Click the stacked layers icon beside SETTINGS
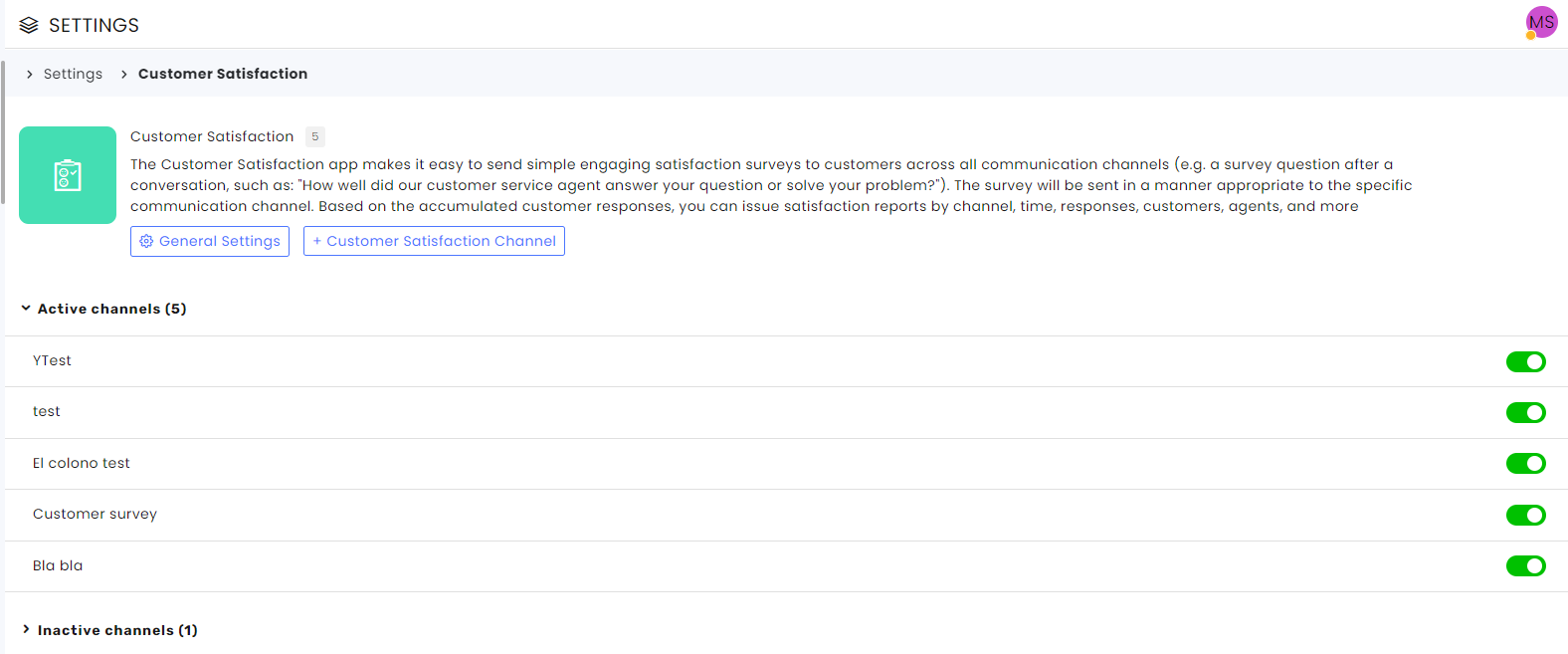 [x=29, y=25]
